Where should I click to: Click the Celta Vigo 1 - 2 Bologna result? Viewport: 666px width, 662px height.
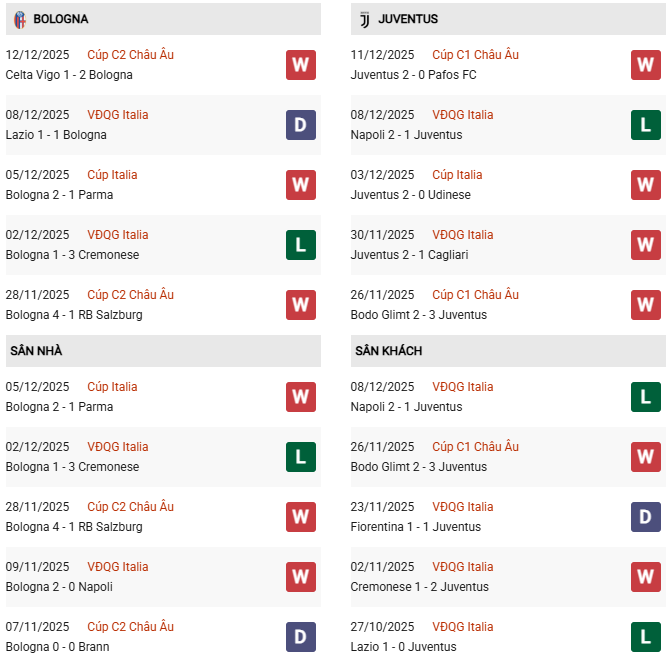[x=69, y=75]
